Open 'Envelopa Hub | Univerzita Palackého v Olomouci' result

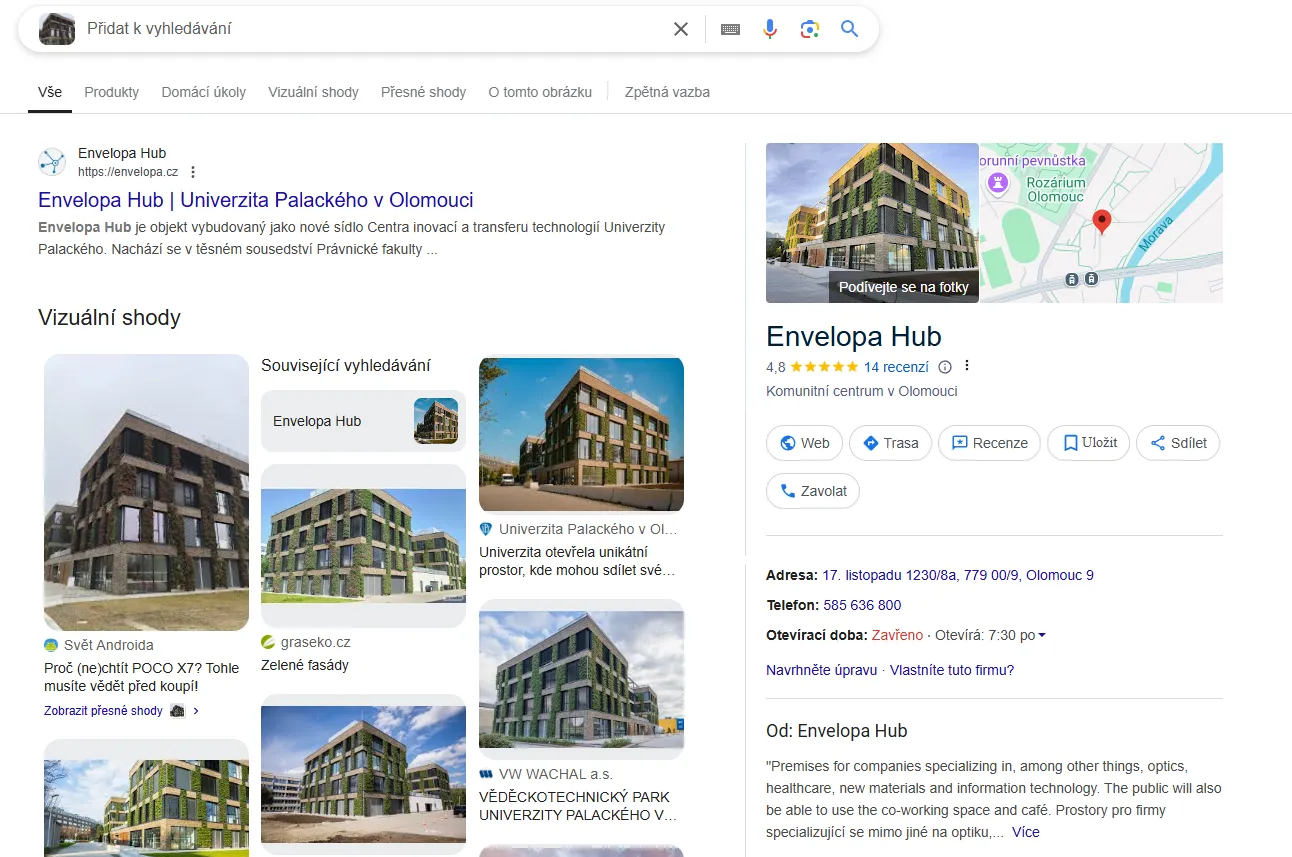click(256, 199)
